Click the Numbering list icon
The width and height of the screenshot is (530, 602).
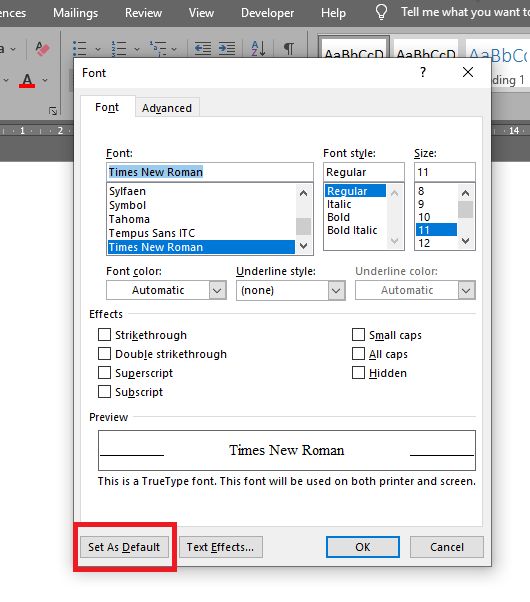(x=119, y=49)
